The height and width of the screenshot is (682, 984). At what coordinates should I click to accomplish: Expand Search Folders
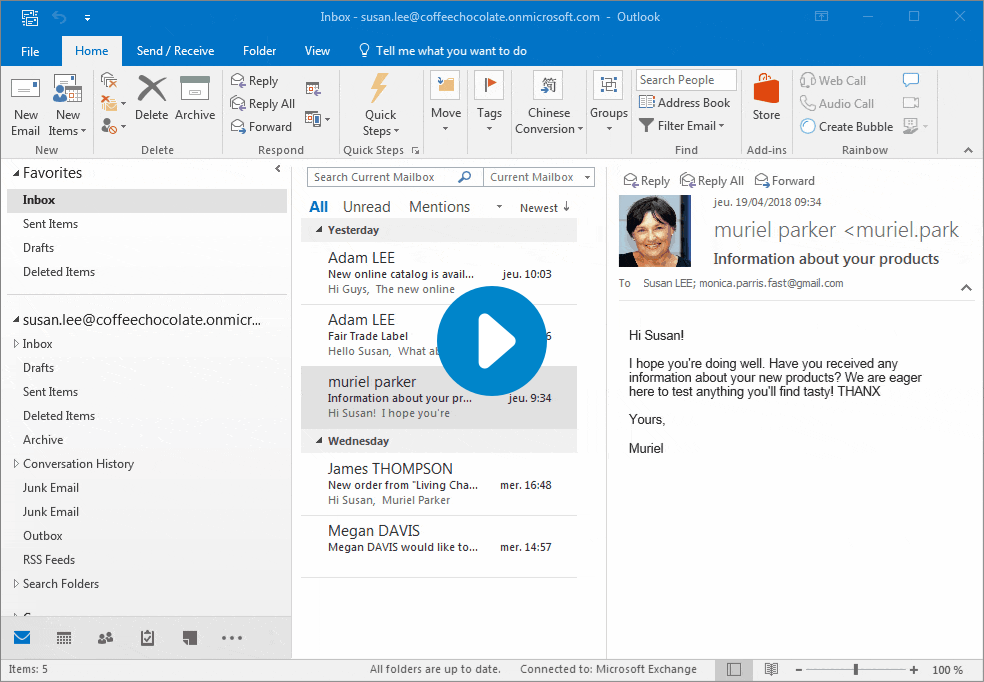click(x=16, y=583)
